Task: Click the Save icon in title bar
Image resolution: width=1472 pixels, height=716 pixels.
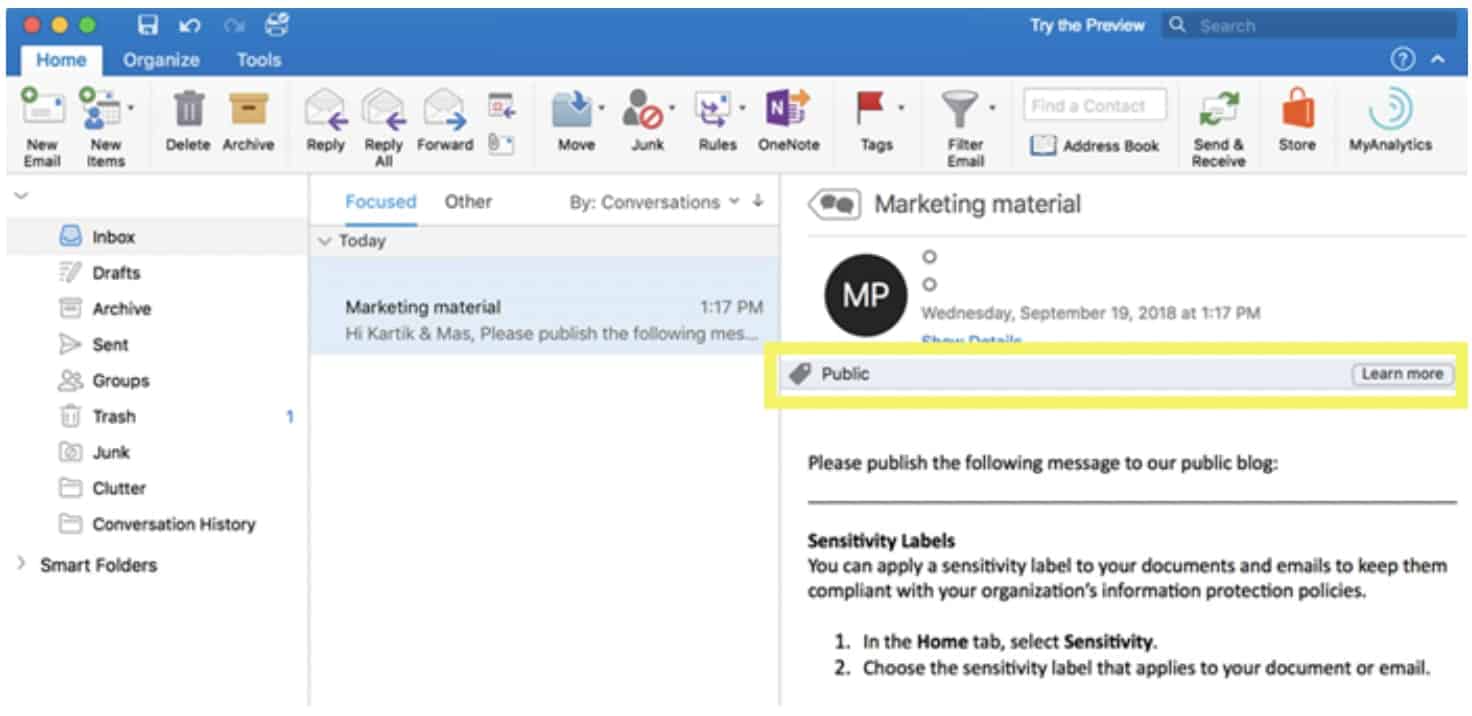Action: coord(148,26)
